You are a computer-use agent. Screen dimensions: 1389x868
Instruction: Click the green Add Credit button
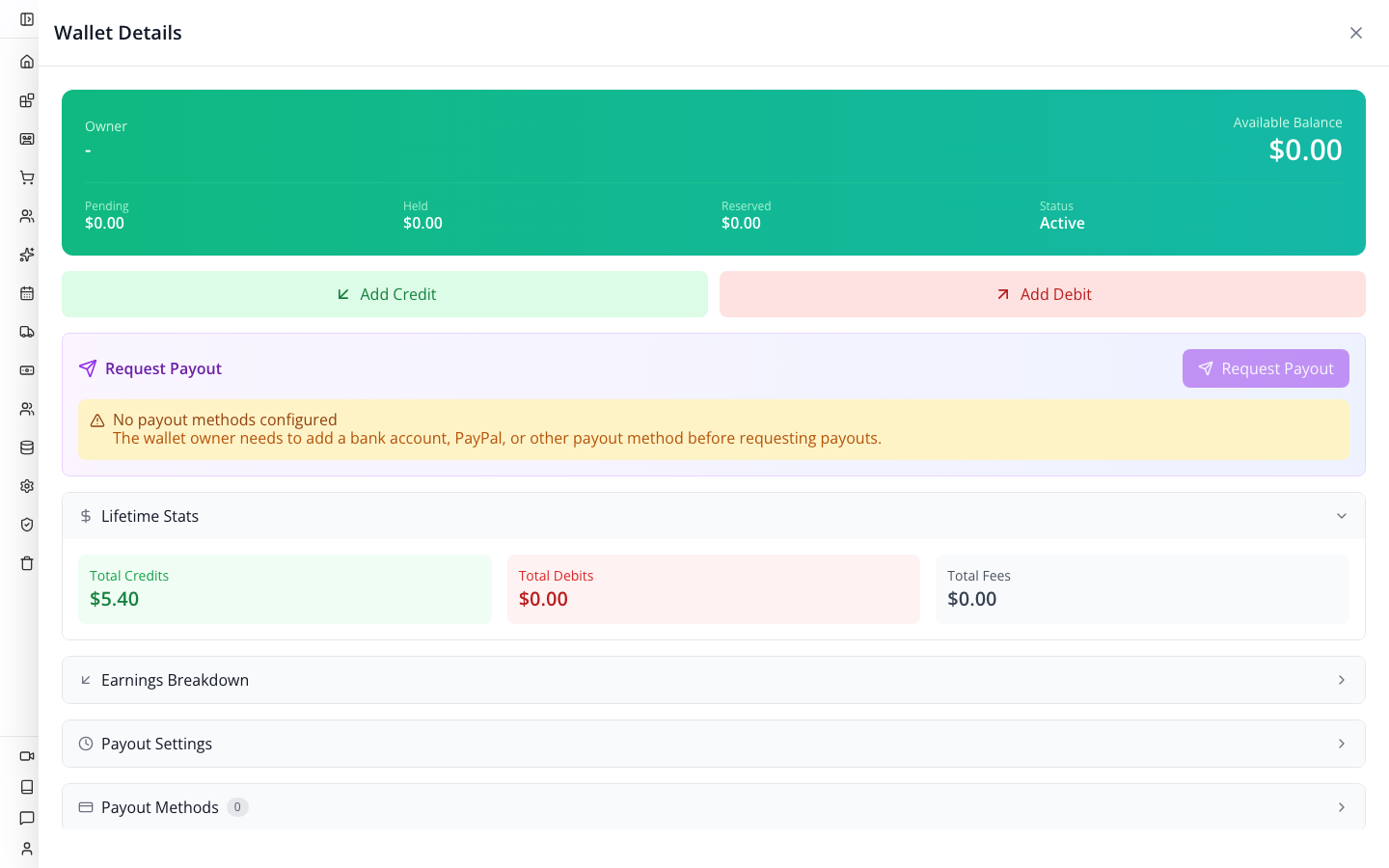[x=385, y=294]
